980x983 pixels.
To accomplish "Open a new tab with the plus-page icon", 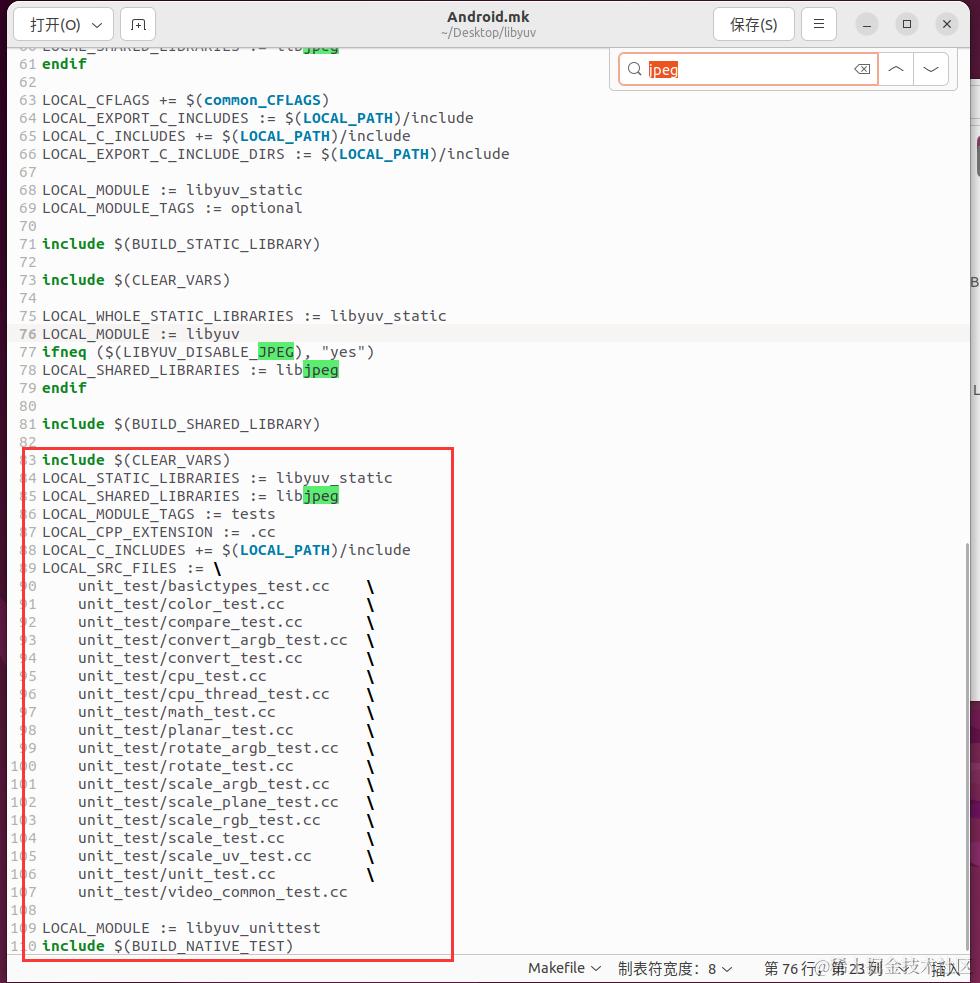I will 137,24.
